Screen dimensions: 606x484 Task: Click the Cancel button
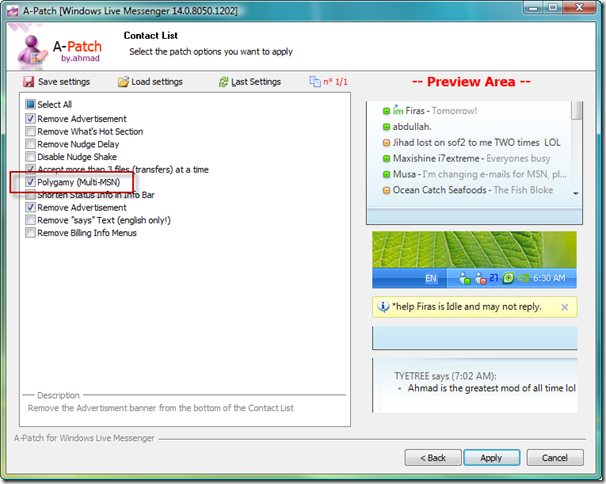(x=555, y=458)
